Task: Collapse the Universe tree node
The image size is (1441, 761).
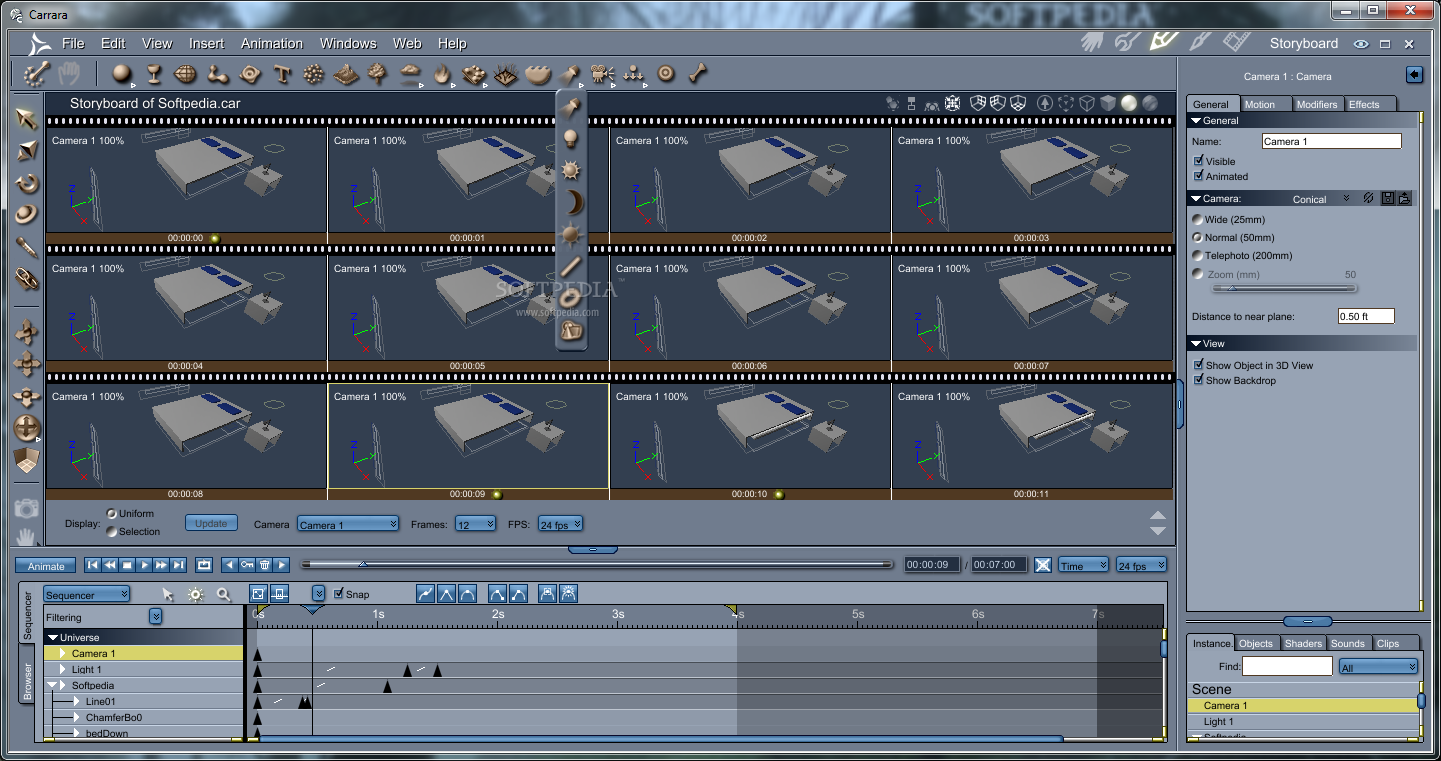Action: point(53,637)
